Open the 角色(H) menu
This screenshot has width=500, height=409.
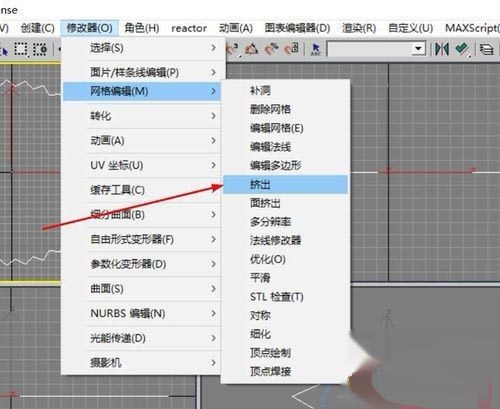(142, 28)
